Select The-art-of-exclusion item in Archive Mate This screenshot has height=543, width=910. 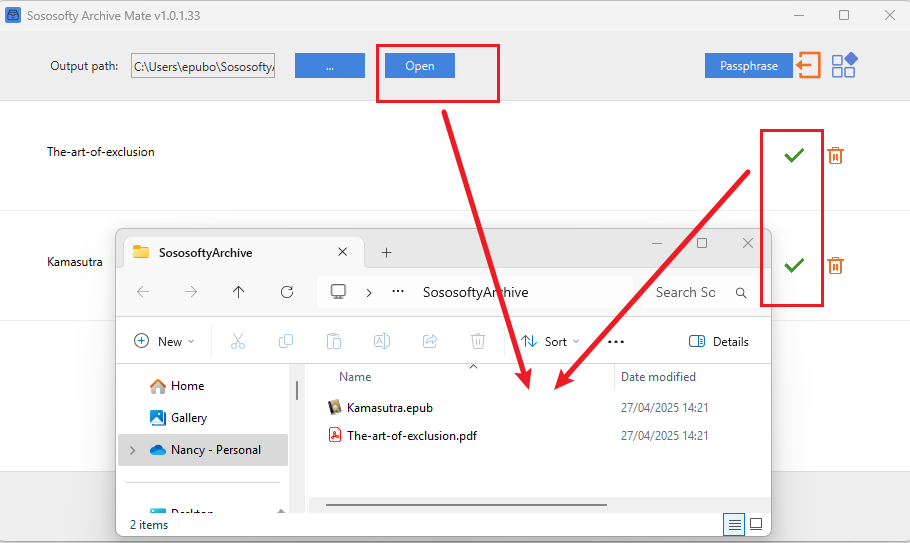[x=100, y=152]
